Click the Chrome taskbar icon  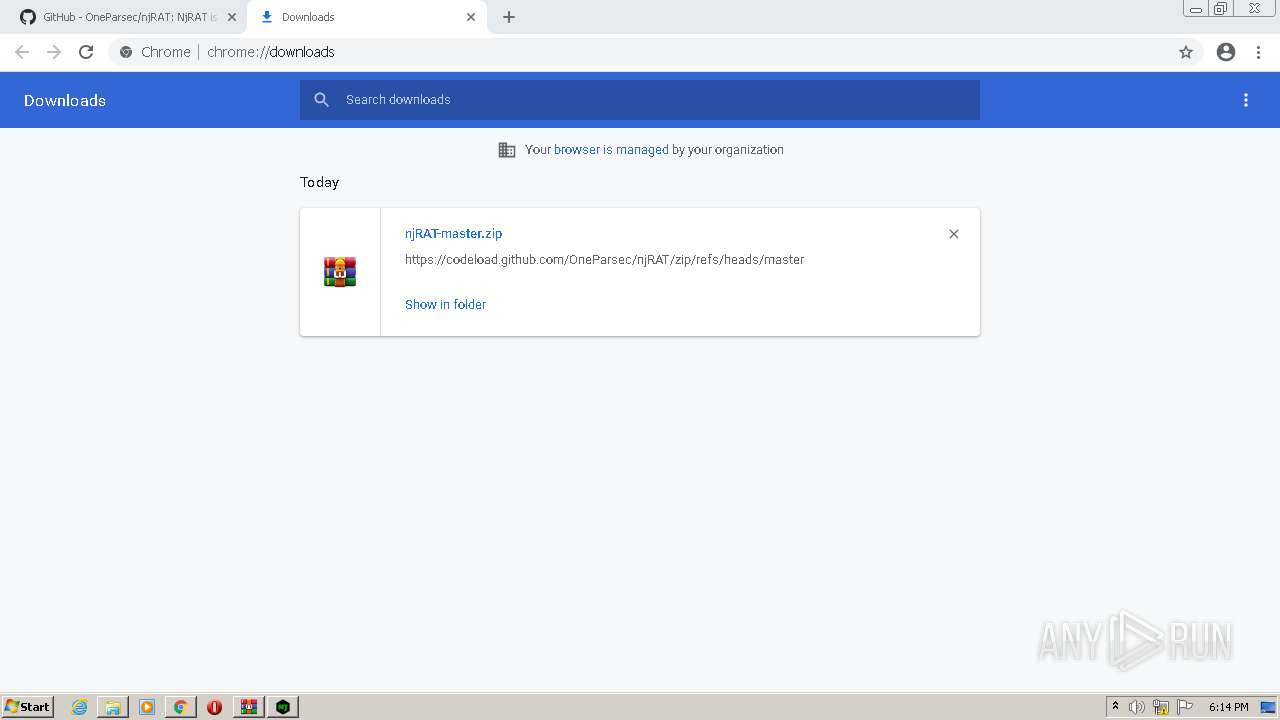(x=181, y=707)
